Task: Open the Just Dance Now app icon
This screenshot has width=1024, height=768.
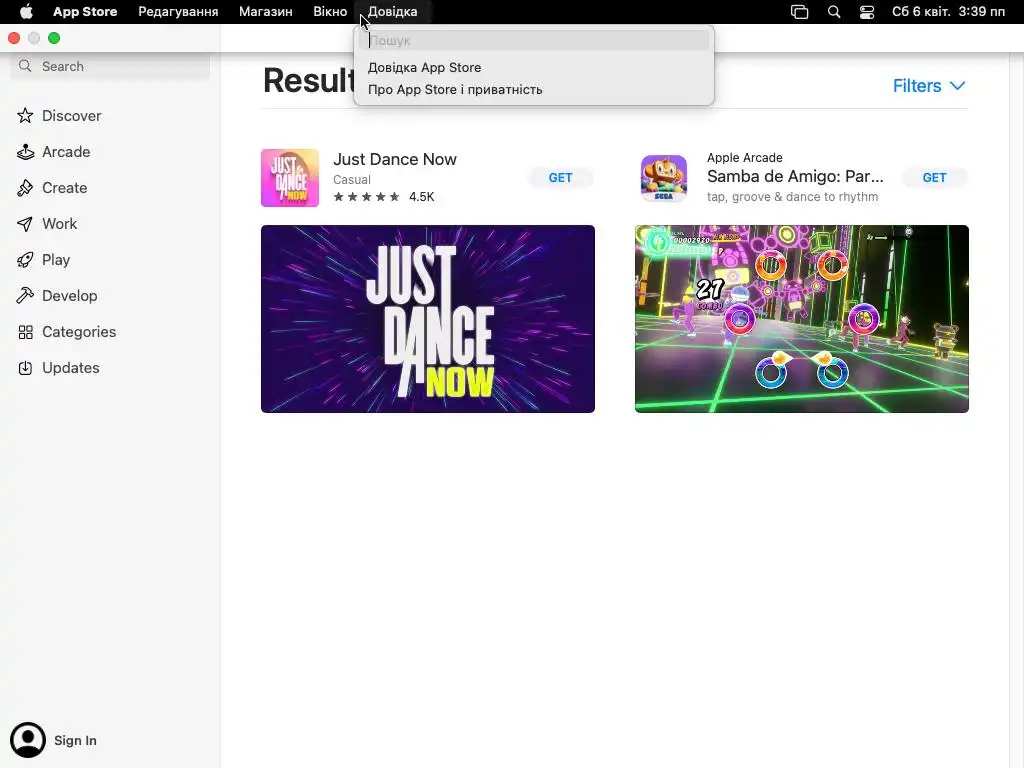Action: (290, 178)
